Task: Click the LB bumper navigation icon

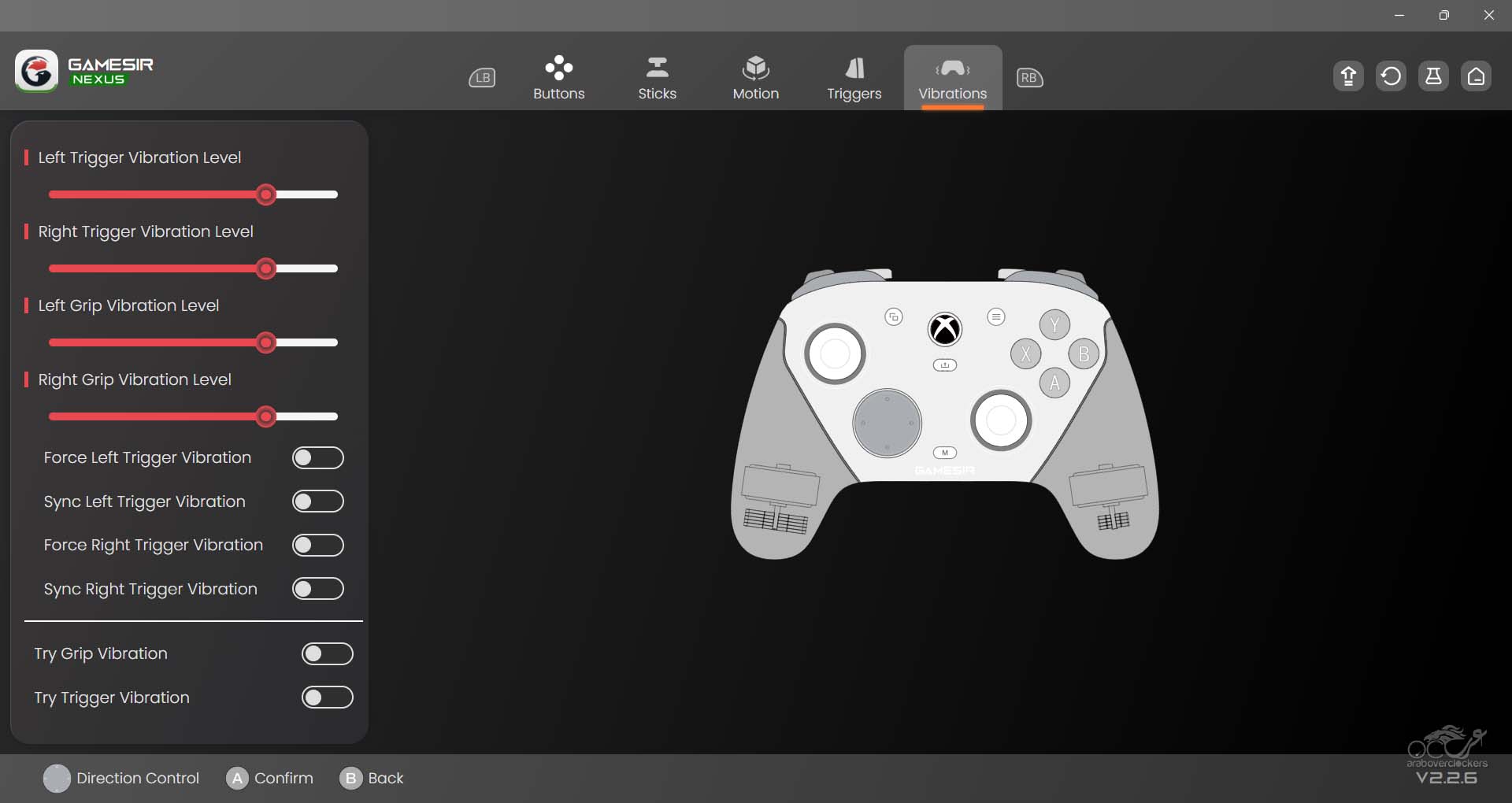Action: tap(482, 78)
